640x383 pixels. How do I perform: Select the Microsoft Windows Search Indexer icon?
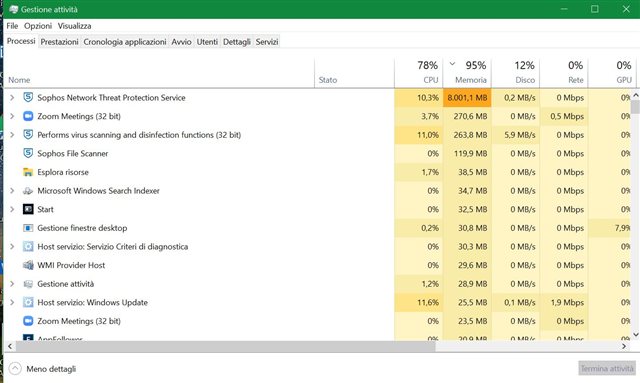pos(28,191)
